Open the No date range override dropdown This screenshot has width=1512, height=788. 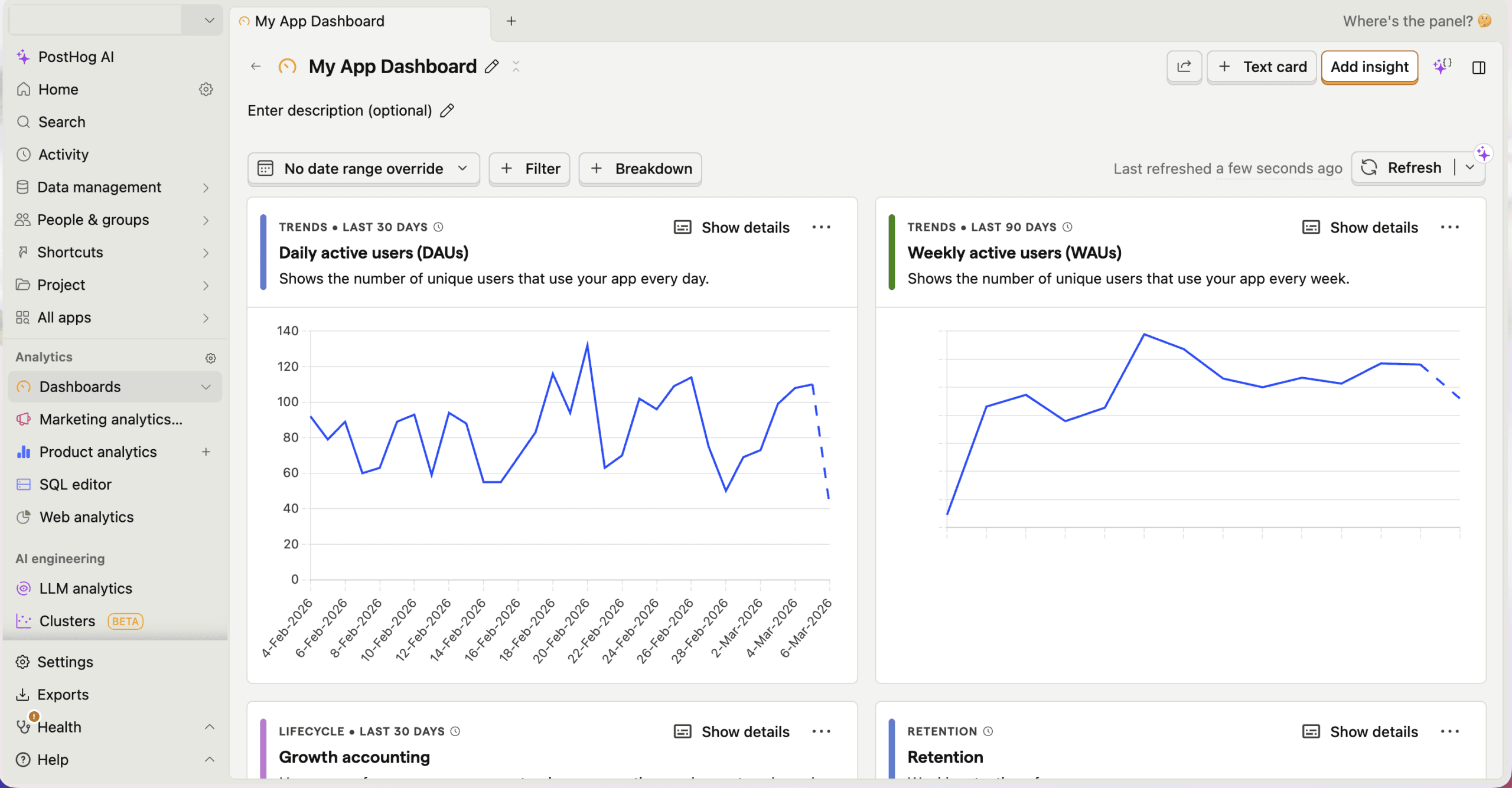point(363,169)
